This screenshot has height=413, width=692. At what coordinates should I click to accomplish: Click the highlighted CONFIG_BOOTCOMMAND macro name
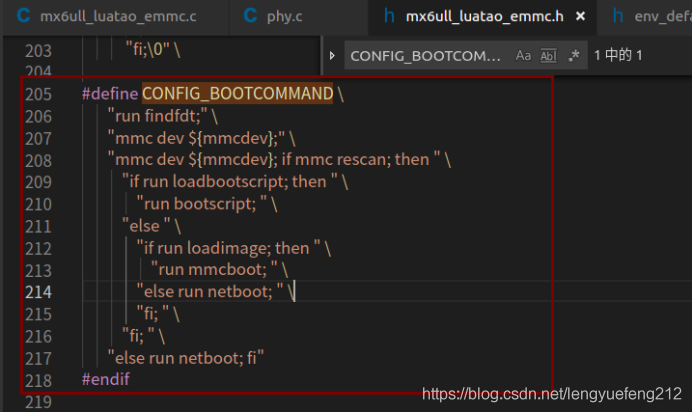(237, 94)
